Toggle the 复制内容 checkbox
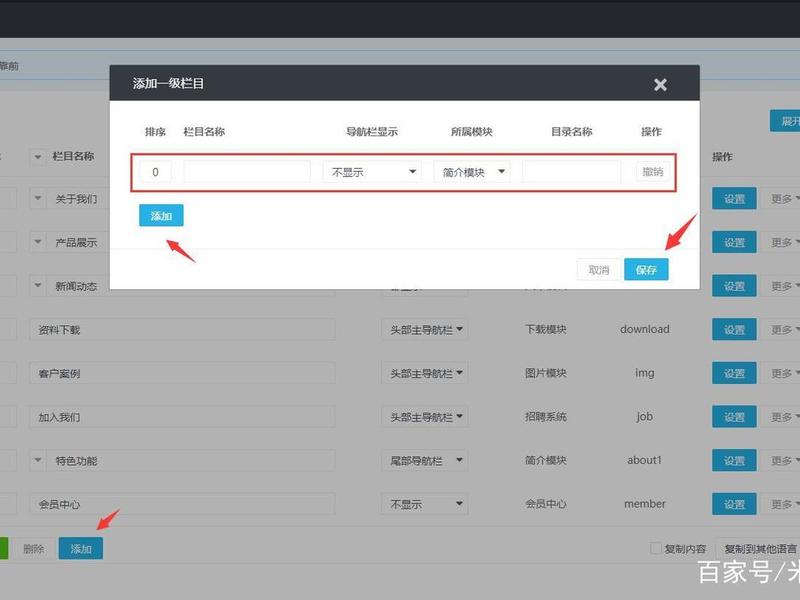Image resolution: width=800 pixels, height=600 pixels. pos(656,548)
